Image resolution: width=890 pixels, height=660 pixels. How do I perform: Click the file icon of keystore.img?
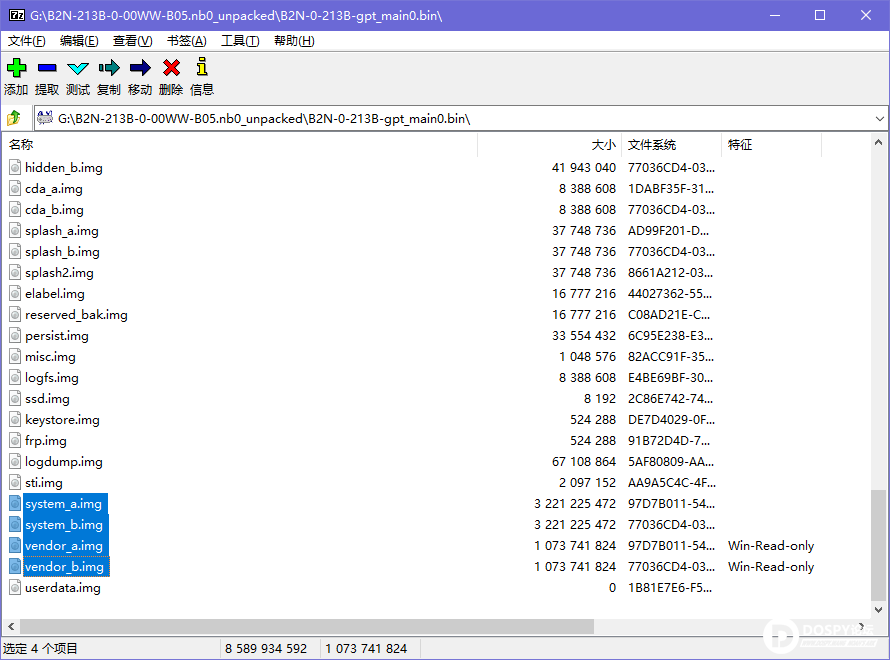tap(15, 419)
